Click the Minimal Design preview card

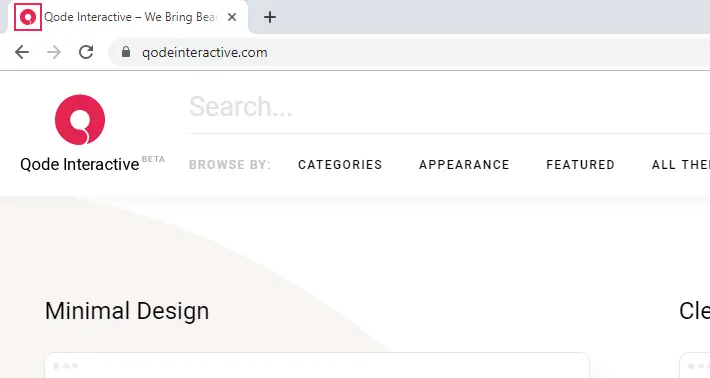317,365
